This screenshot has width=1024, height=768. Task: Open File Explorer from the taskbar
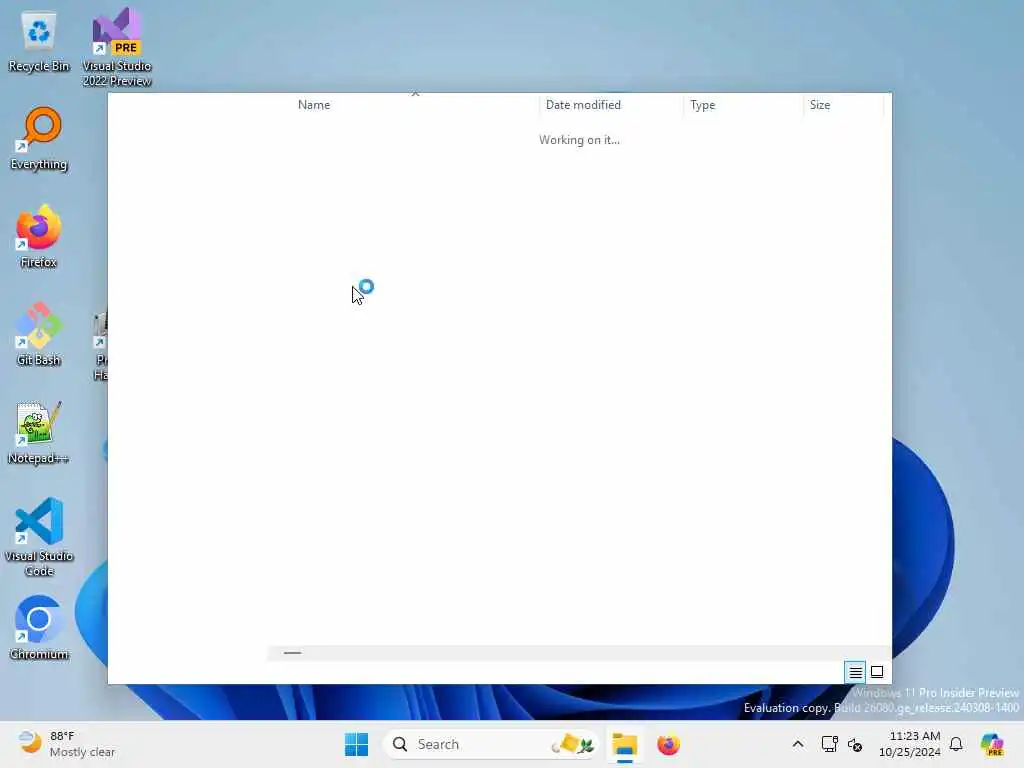[624, 744]
